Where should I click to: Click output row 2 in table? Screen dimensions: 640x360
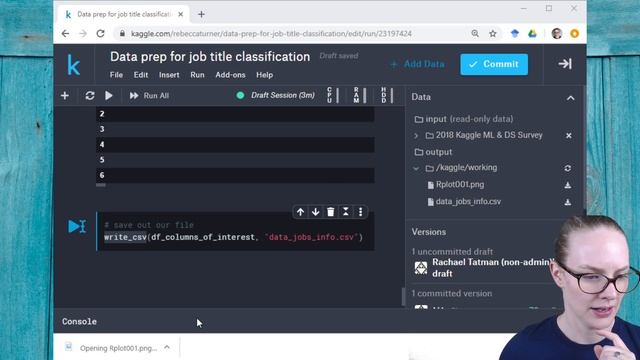(235, 114)
